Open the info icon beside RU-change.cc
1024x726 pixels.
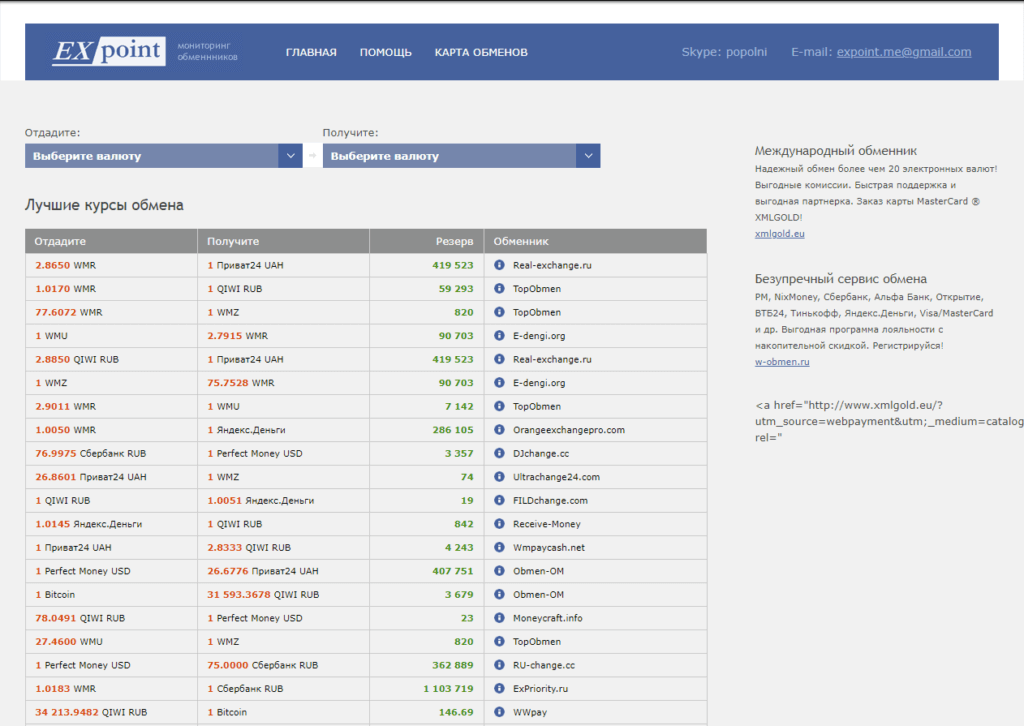click(x=500, y=665)
